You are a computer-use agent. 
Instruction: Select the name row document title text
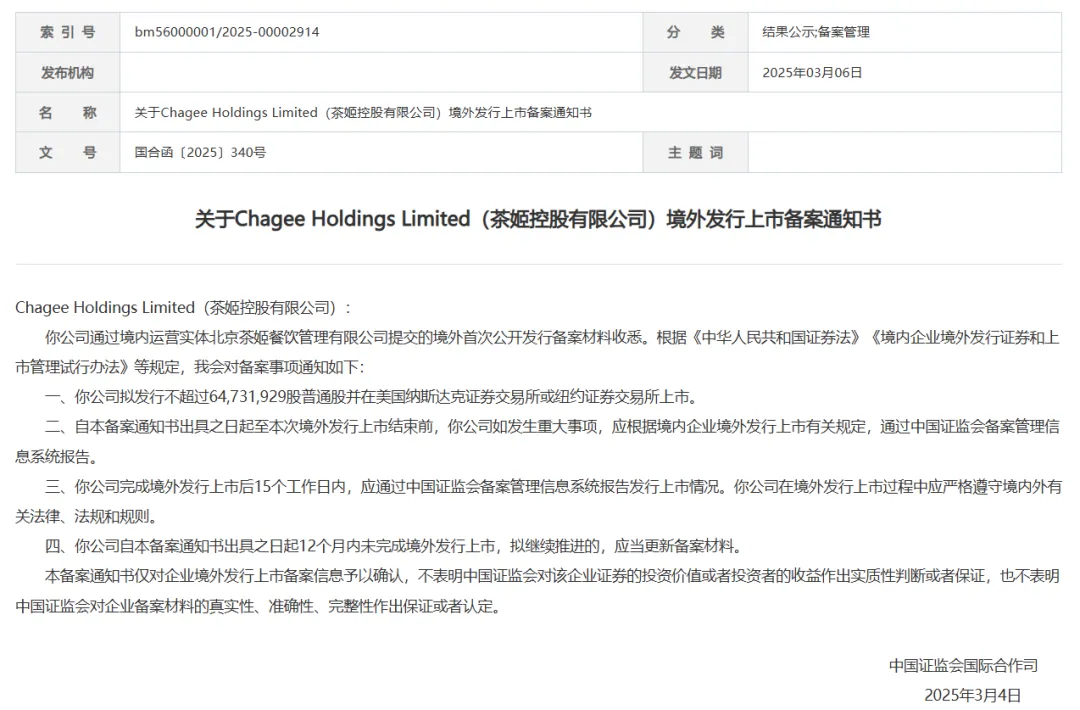(x=363, y=112)
